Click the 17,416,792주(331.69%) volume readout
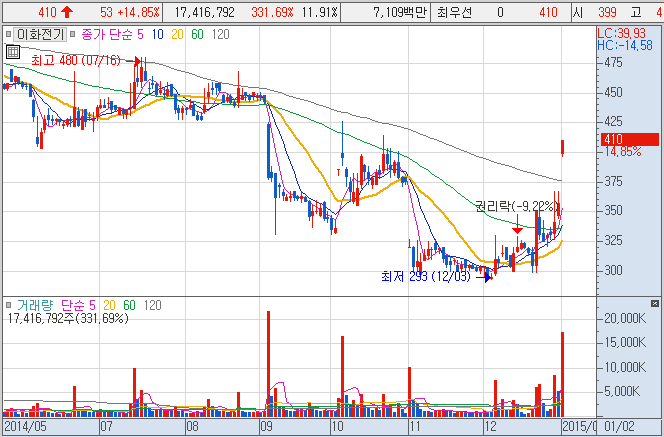 coord(68,318)
